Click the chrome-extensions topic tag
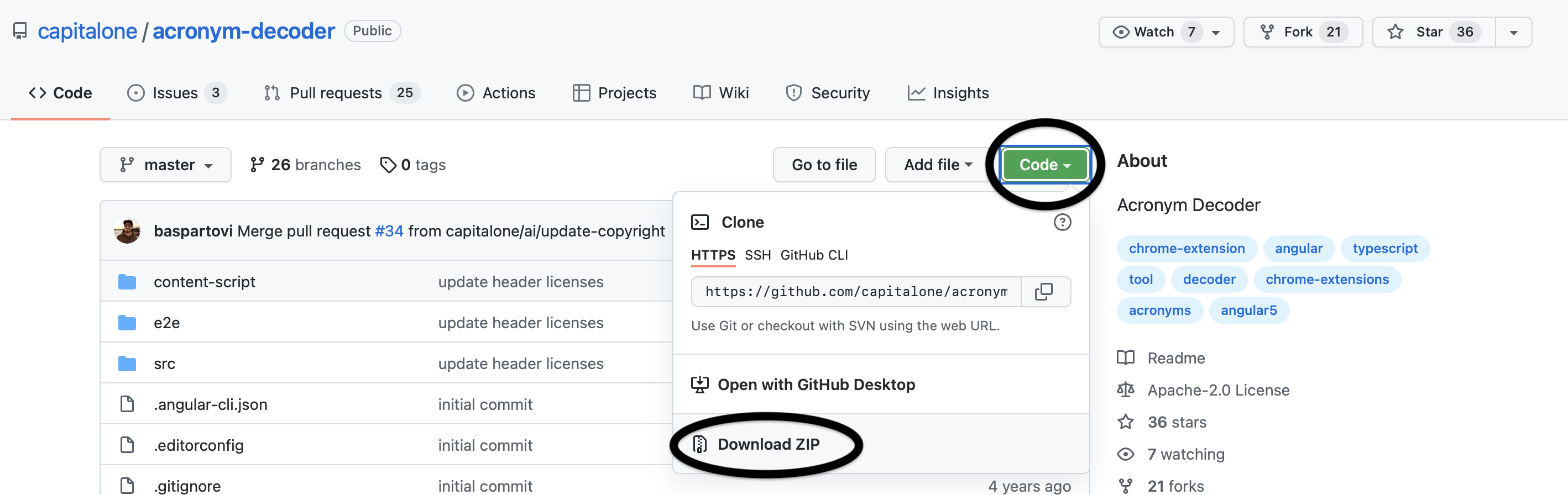The height and width of the screenshot is (495, 1568). [1327, 280]
